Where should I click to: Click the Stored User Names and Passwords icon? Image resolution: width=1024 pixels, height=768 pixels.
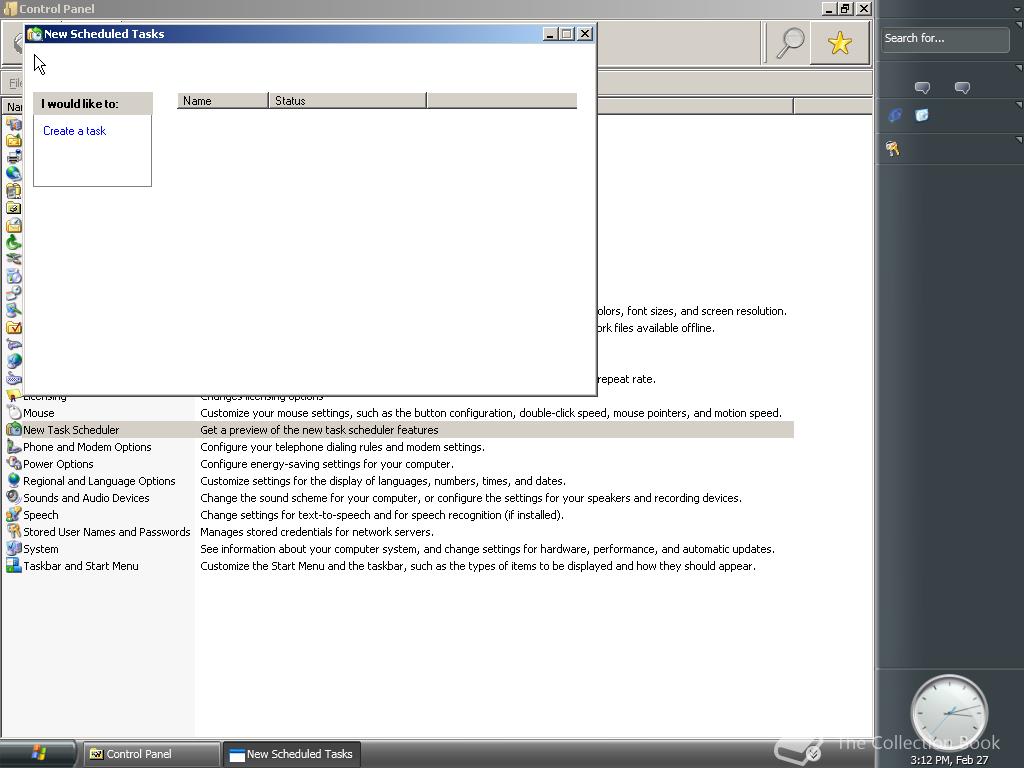pos(14,532)
